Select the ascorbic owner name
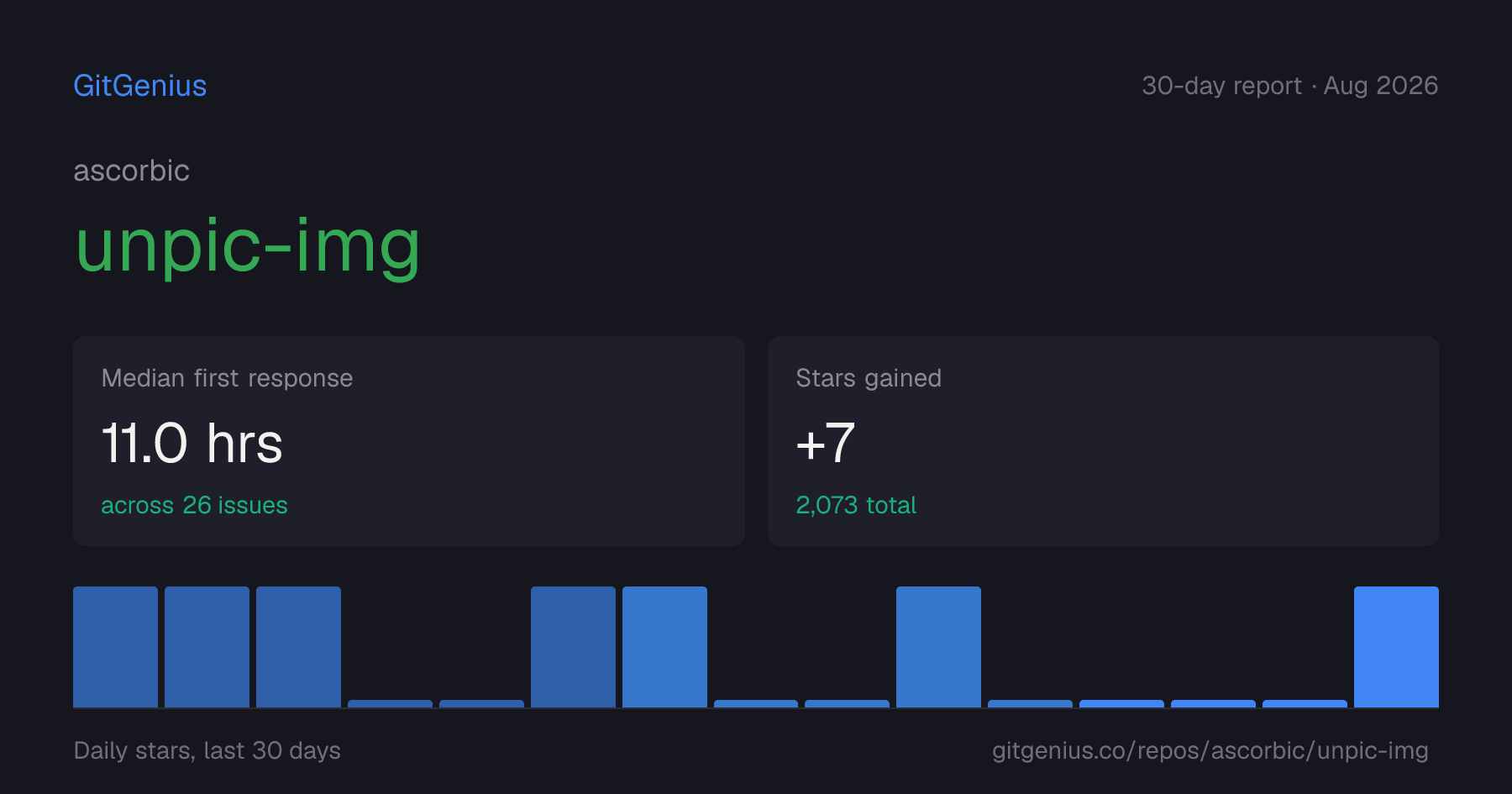Viewport: 1512px width, 794px height. [x=131, y=171]
